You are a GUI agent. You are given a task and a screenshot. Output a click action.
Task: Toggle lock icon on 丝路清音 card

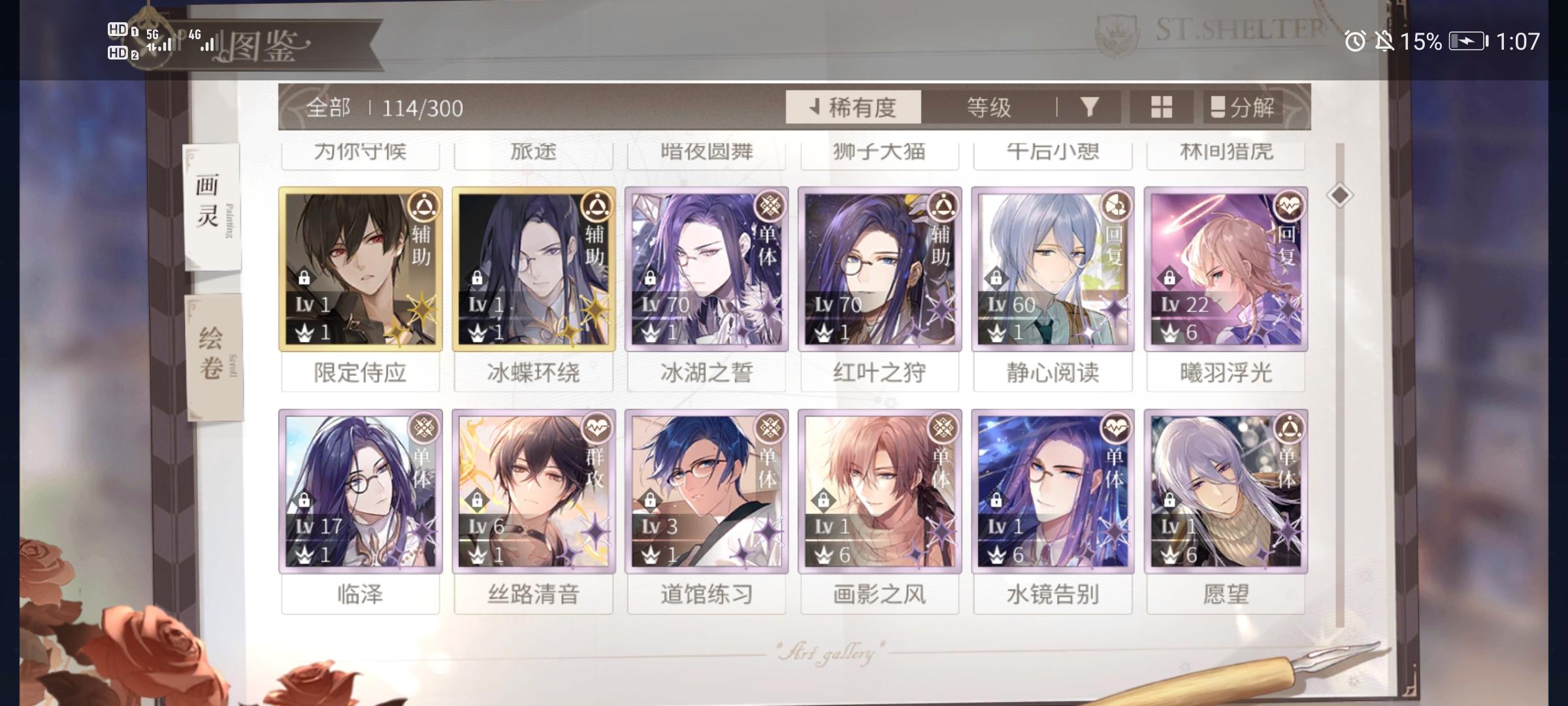(x=477, y=500)
